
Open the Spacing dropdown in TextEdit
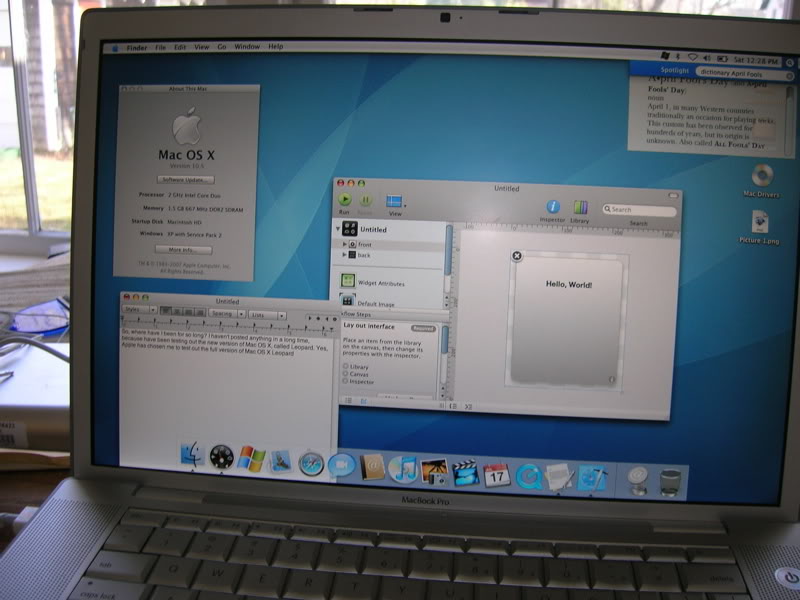tap(228, 313)
